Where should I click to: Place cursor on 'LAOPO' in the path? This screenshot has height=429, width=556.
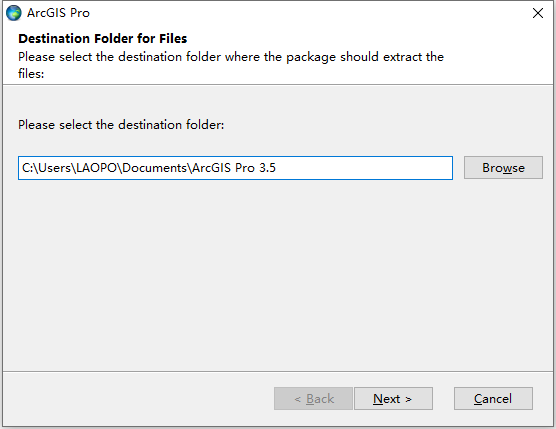click(96, 168)
